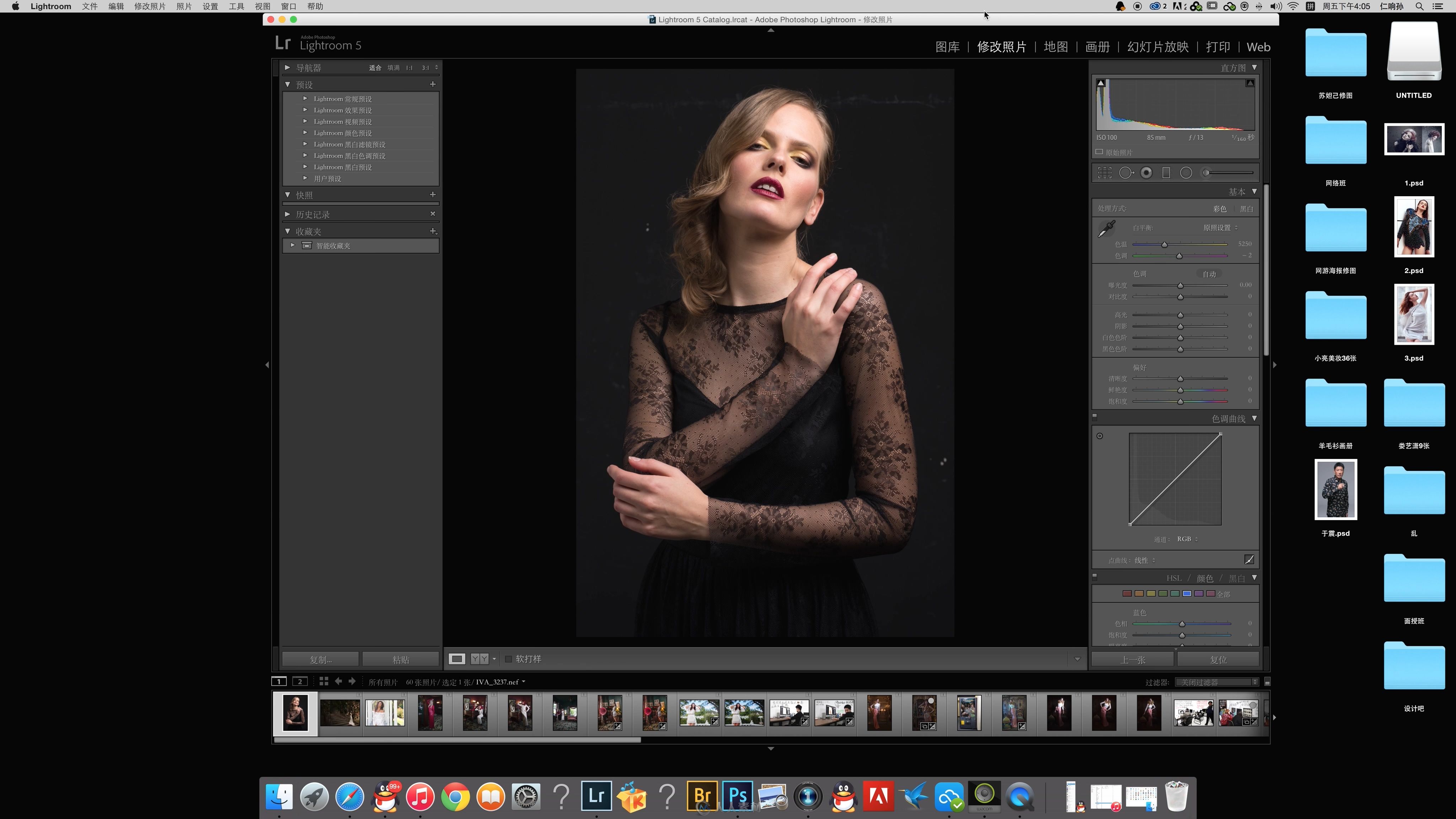Open the IVA_3237.nef filename dropdown
This screenshot has width=1456, height=819.
point(501,682)
